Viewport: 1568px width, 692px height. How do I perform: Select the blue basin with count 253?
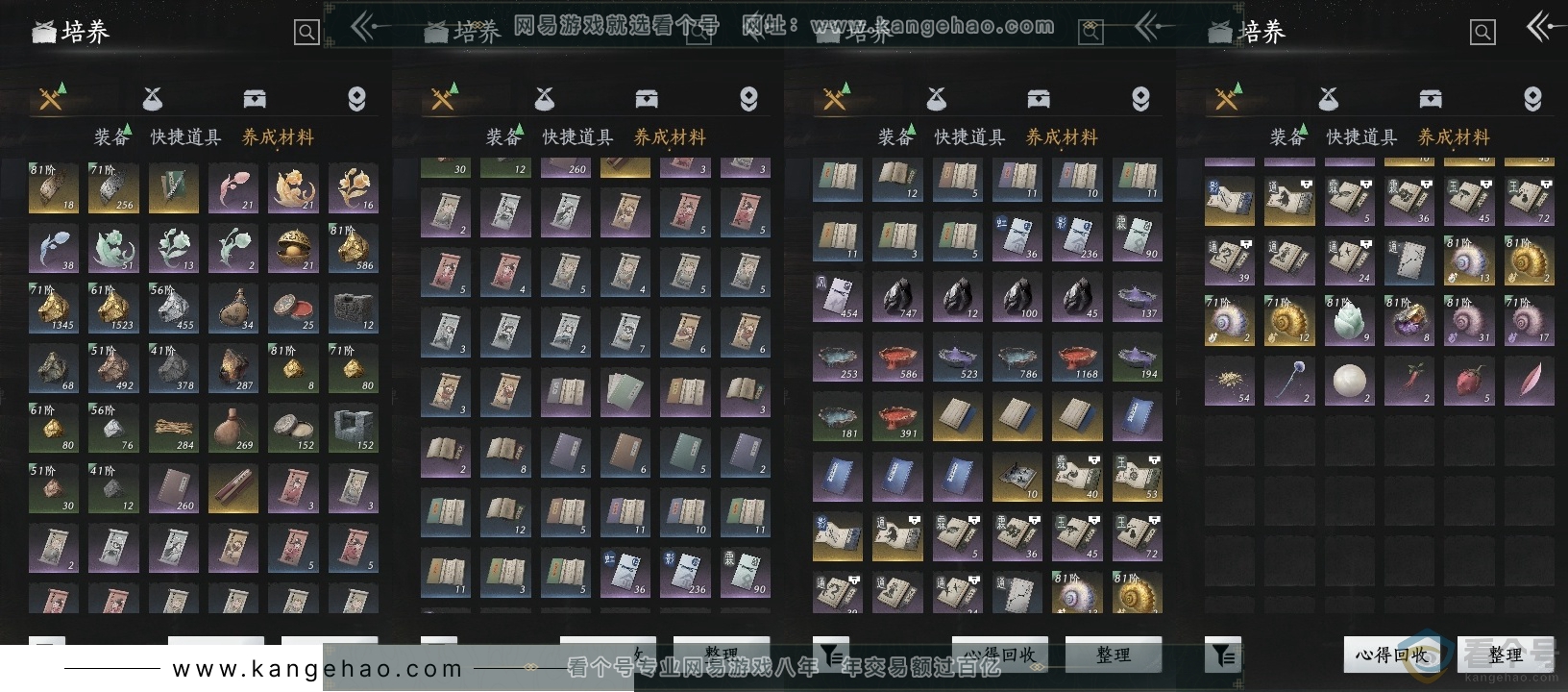click(838, 357)
